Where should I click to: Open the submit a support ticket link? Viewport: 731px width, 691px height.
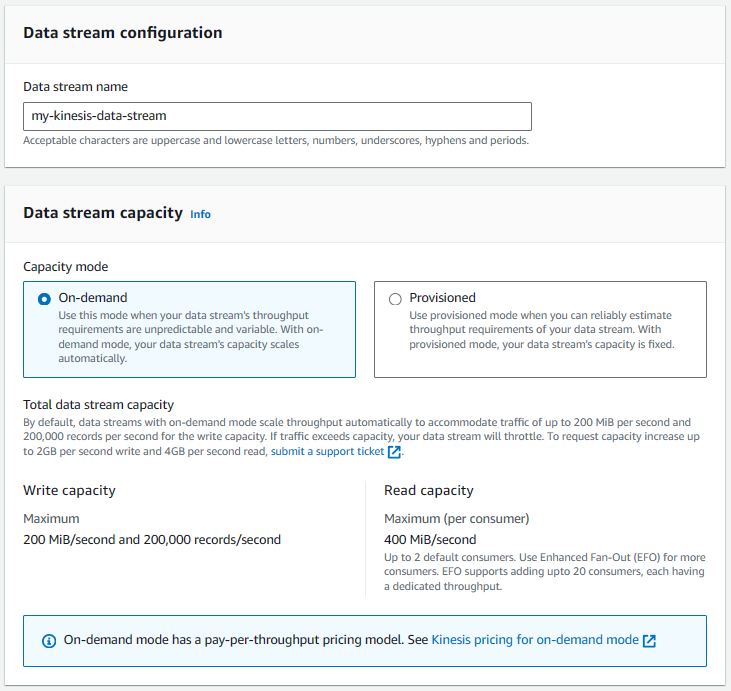click(x=327, y=451)
